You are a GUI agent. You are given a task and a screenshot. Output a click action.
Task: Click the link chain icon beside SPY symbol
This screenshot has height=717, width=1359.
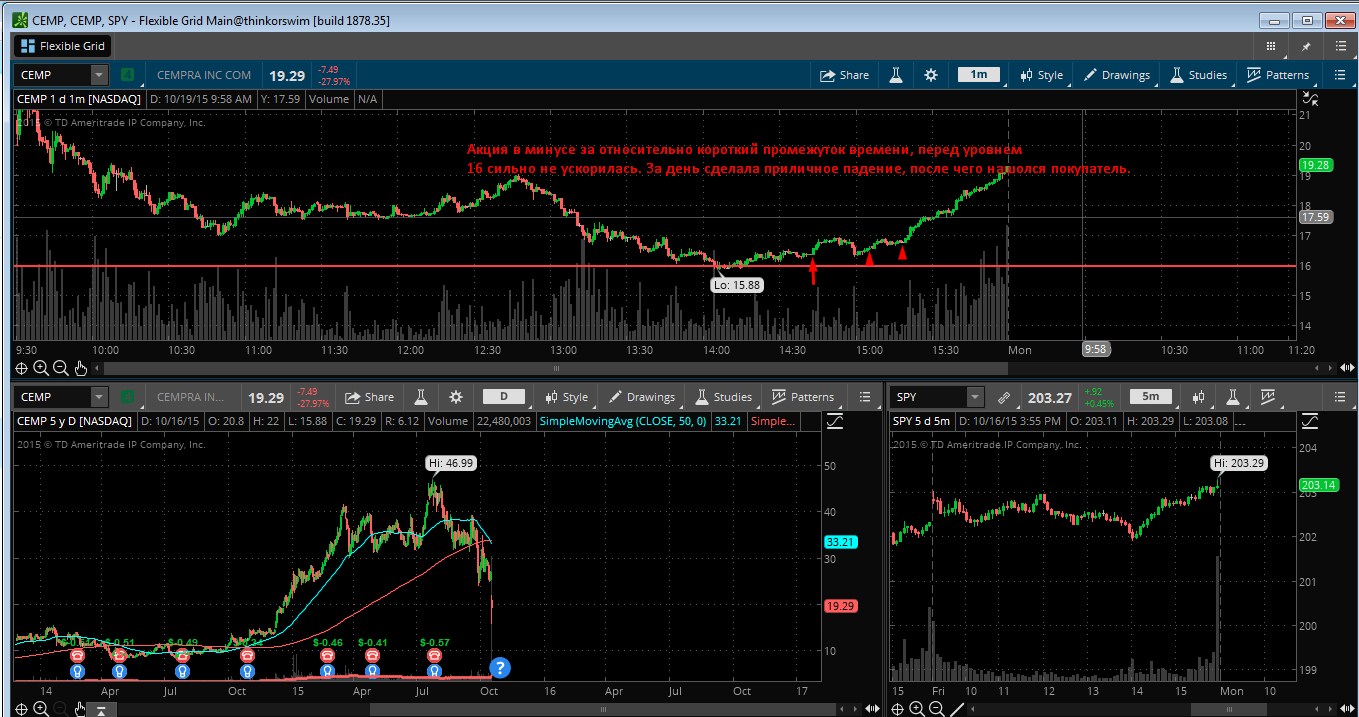pyautogui.click(x=1003, y=398)
